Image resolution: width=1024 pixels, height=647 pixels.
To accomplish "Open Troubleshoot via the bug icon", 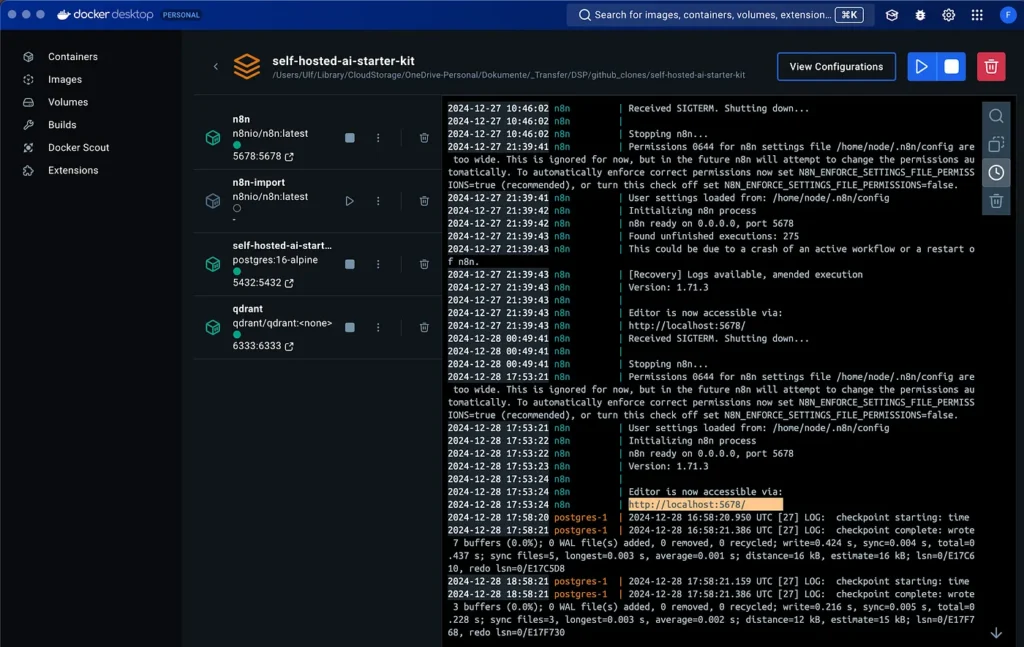I will pos(920,15).
